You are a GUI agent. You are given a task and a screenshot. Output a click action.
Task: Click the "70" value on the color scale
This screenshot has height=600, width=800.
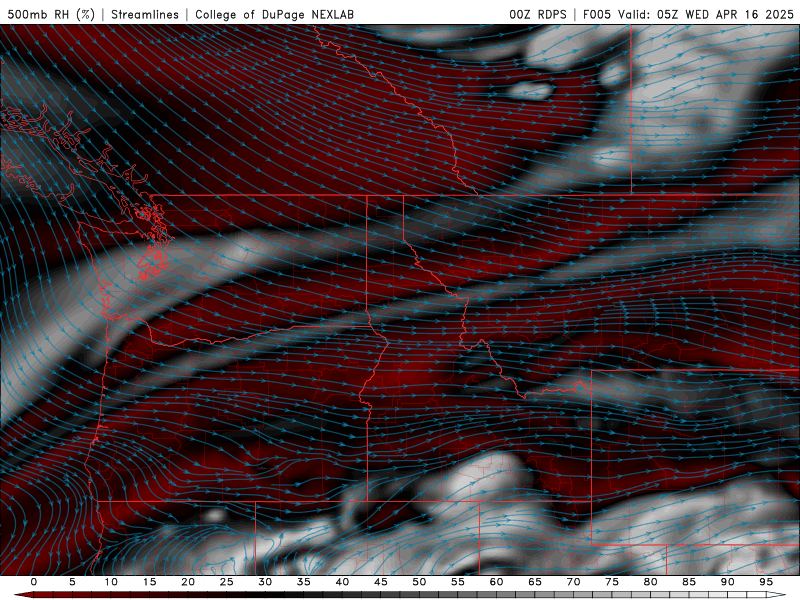[x=573, y=582]
